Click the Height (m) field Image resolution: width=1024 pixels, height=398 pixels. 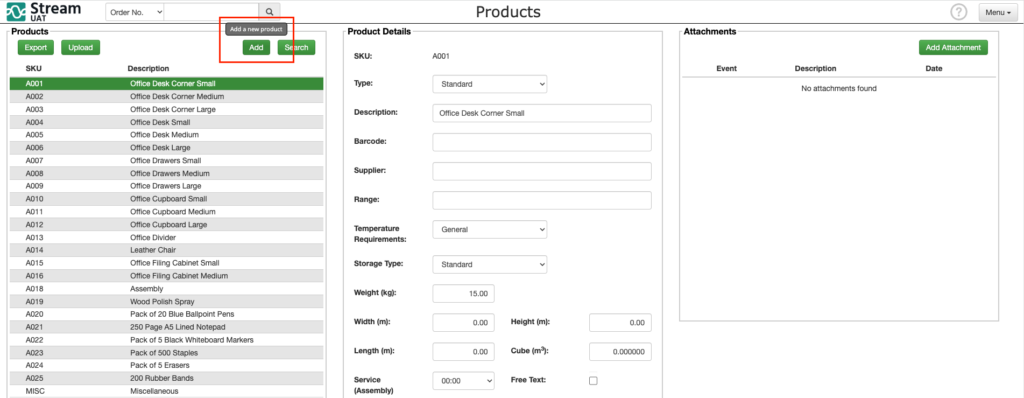[620, 322]
